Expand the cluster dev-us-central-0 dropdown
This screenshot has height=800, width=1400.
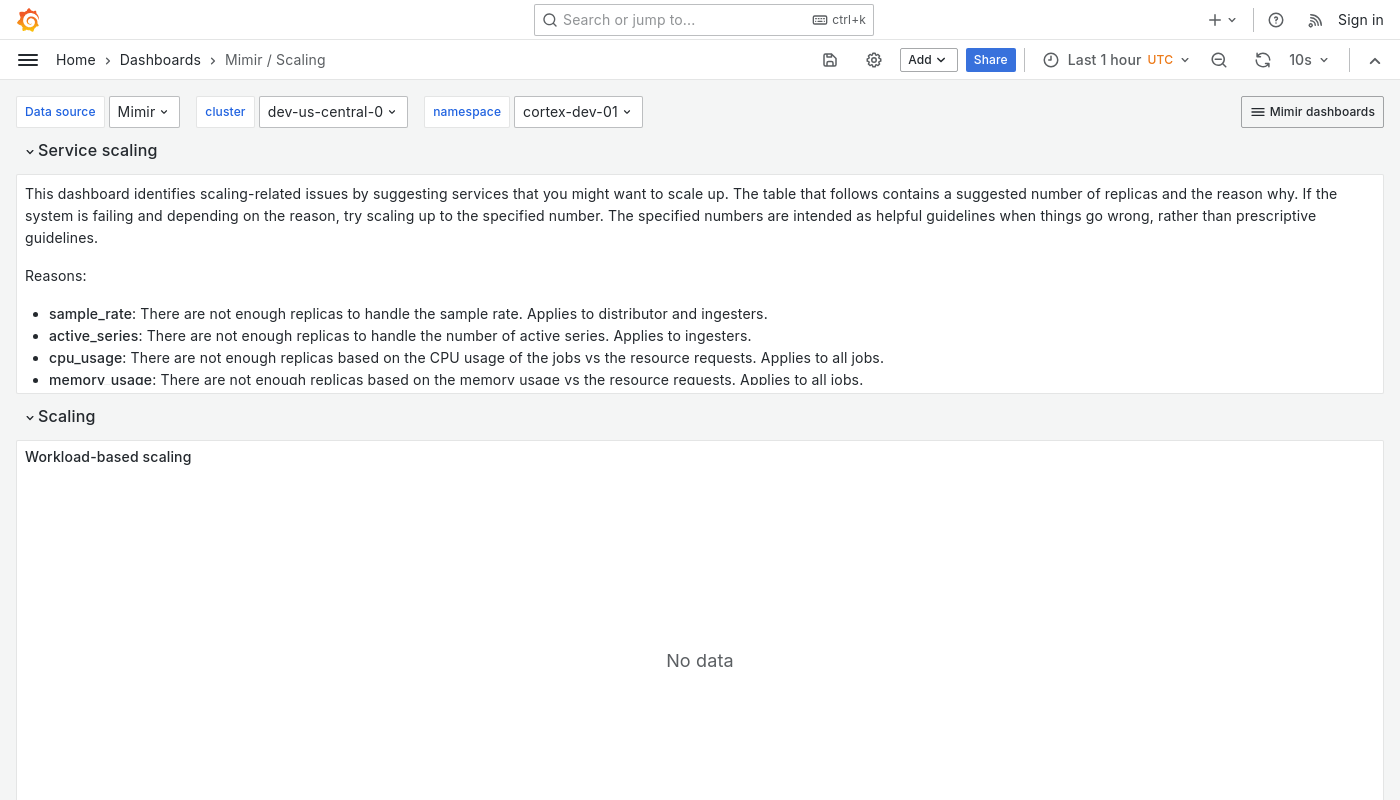pos(332,112)
